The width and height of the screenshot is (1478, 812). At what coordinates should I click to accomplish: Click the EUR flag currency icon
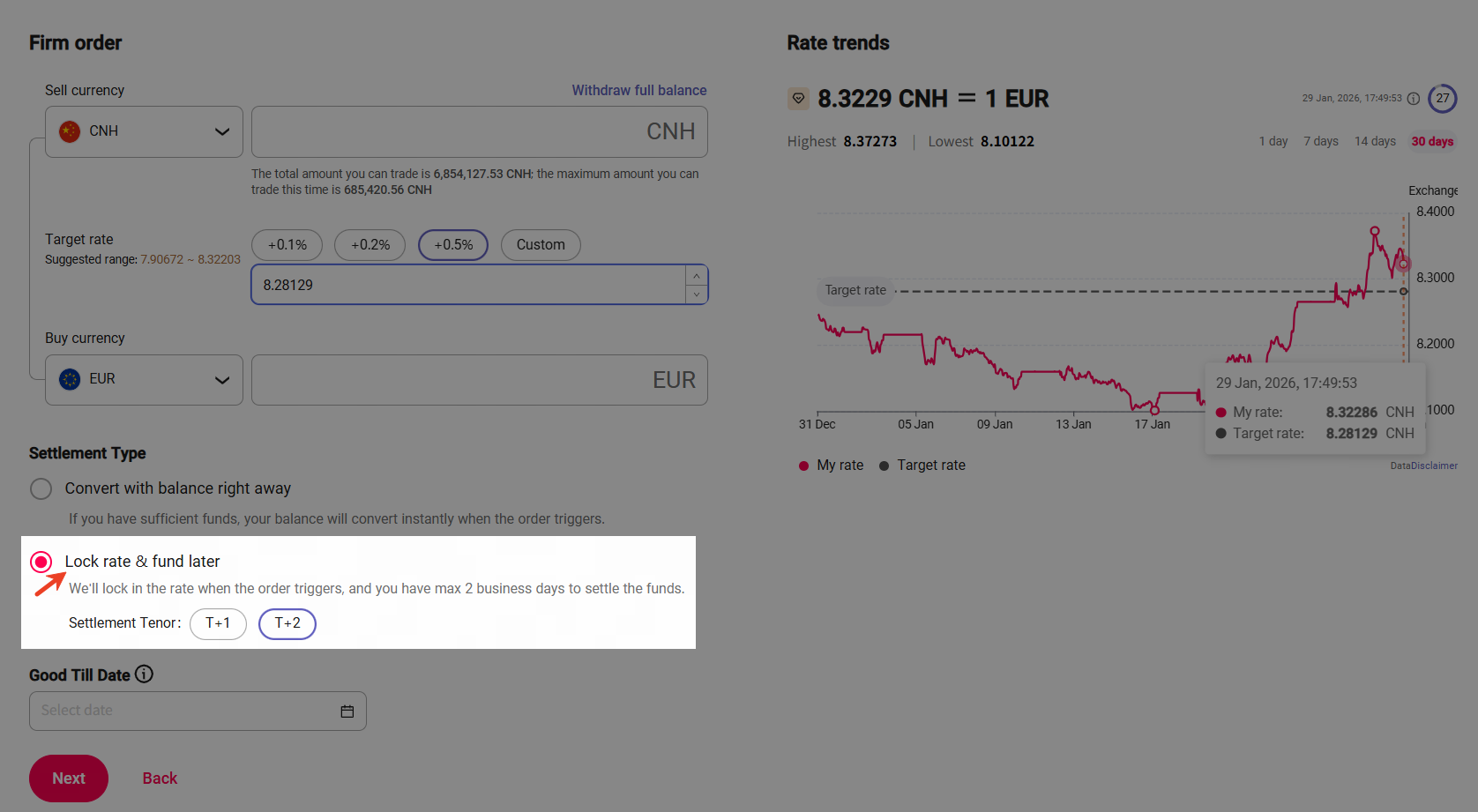click(70, 379)
